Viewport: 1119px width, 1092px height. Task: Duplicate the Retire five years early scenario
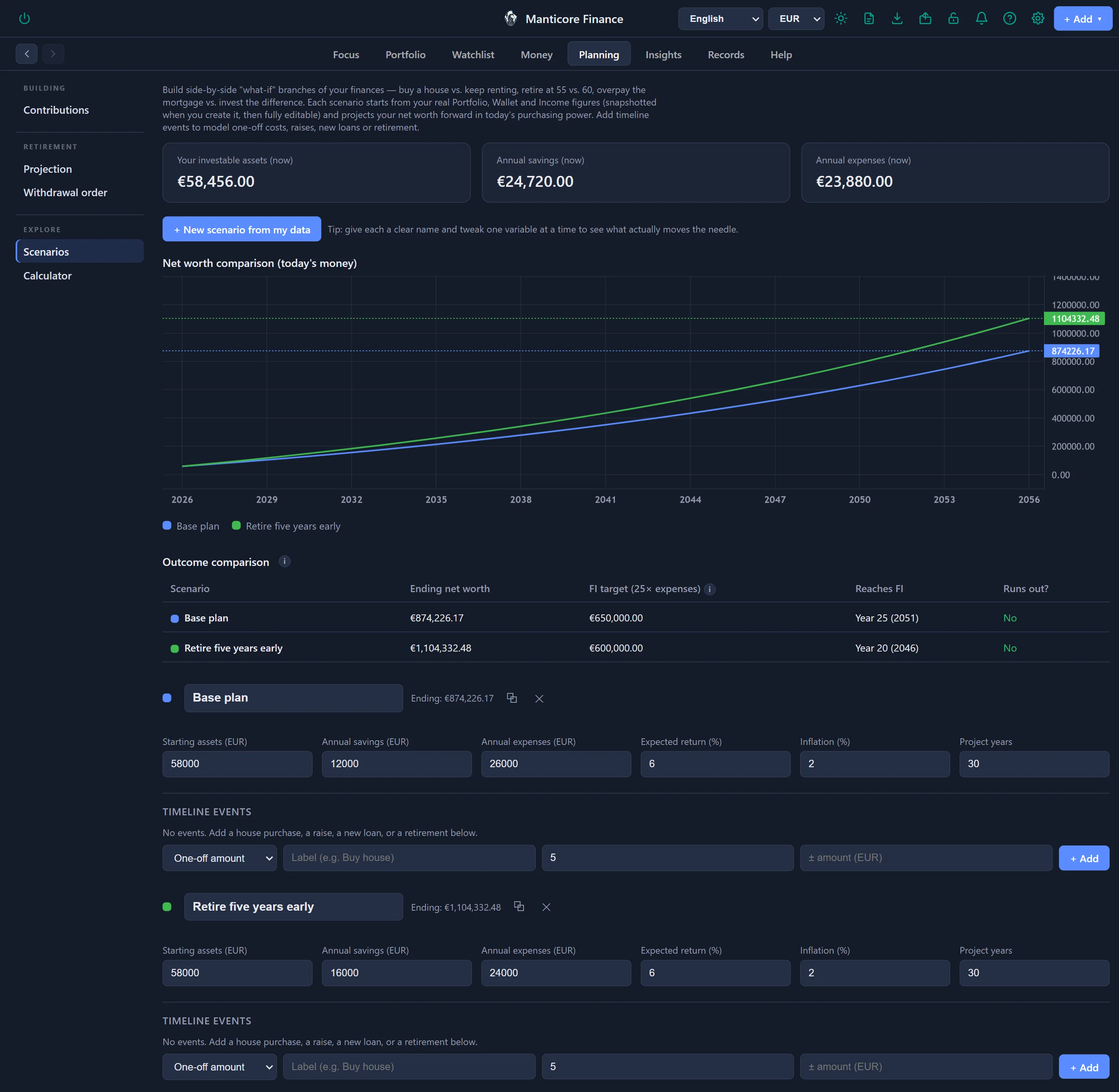(x=519, y=907)
